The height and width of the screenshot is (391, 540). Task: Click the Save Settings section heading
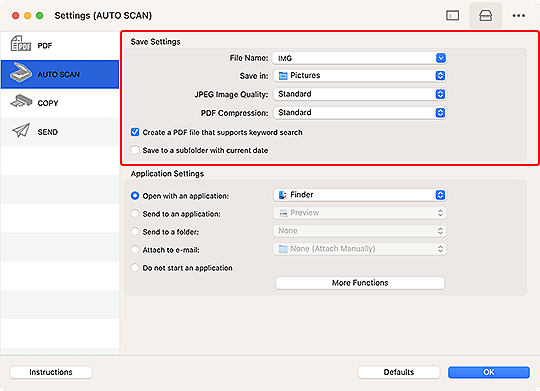click(x=155, y=42)
